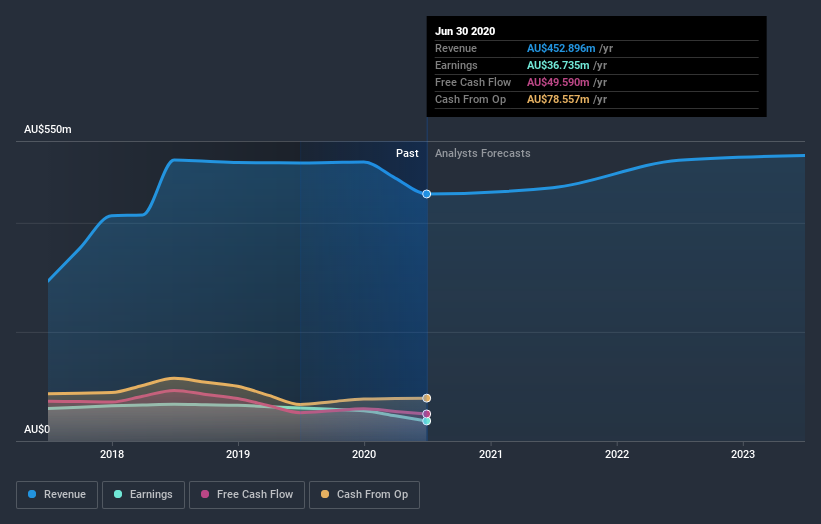Click the Analysts Forecasts label

483,153
